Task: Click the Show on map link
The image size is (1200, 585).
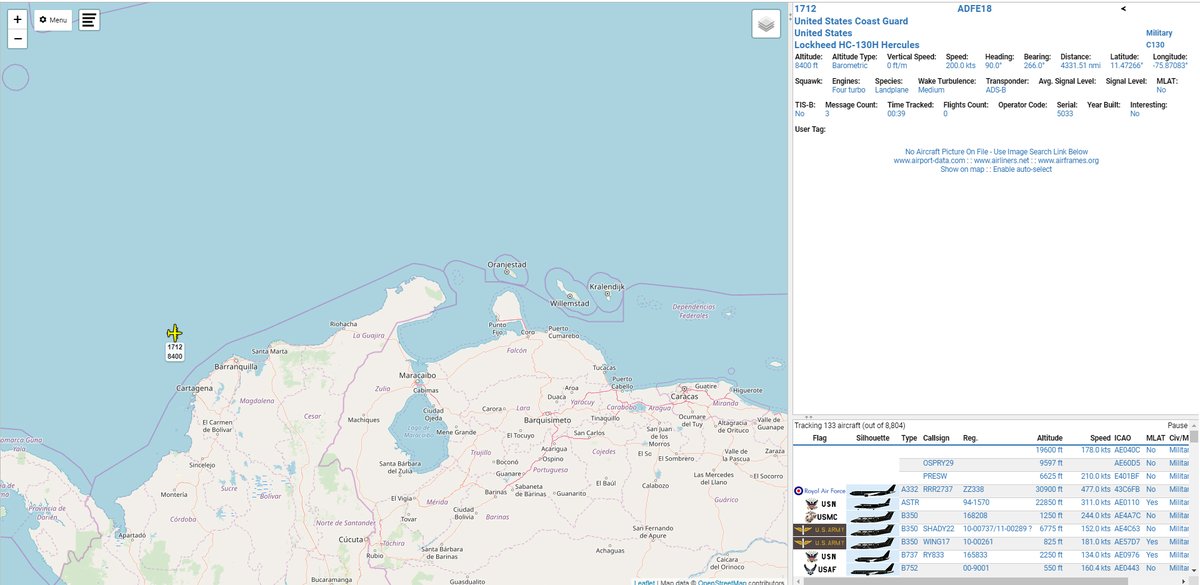Action: click(x=962, y=169)
